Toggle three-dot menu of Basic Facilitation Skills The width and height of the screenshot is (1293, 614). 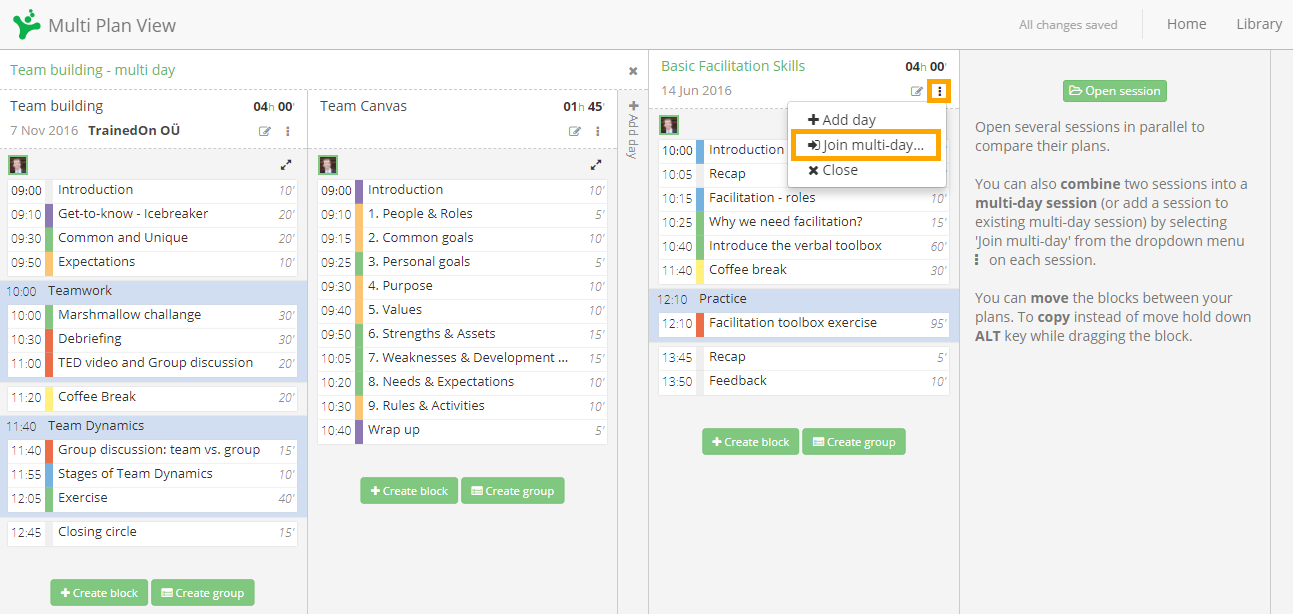coord(939,91)
